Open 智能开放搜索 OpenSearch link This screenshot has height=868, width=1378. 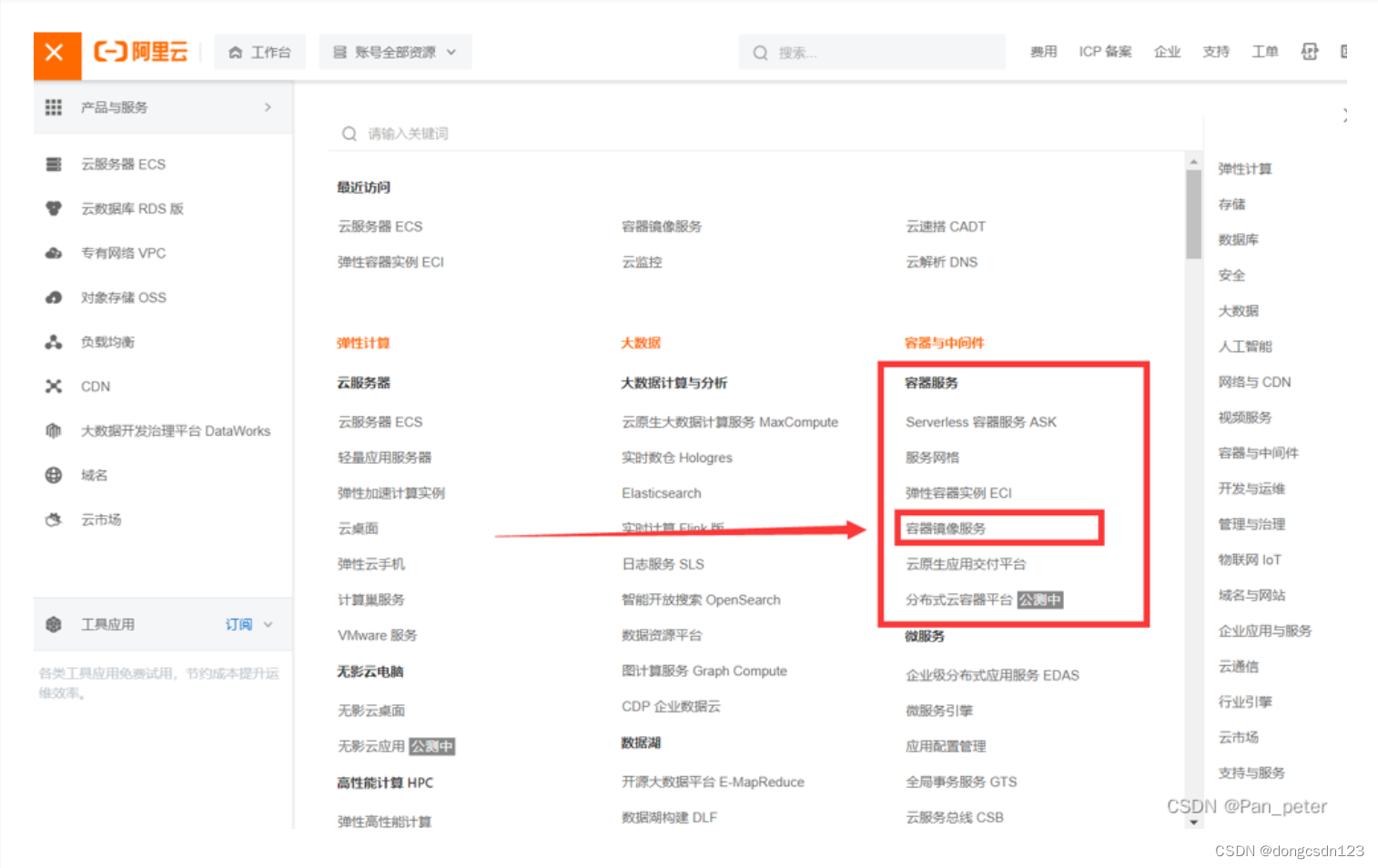[x=701, y=600]
